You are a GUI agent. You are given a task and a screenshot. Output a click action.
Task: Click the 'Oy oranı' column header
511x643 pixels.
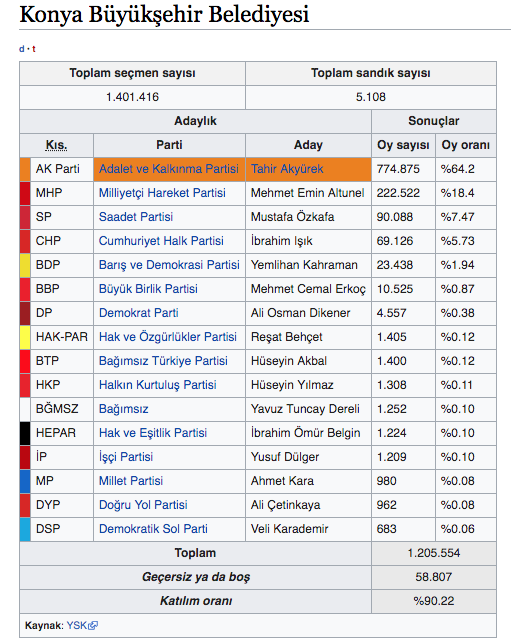tap(465, 145)
